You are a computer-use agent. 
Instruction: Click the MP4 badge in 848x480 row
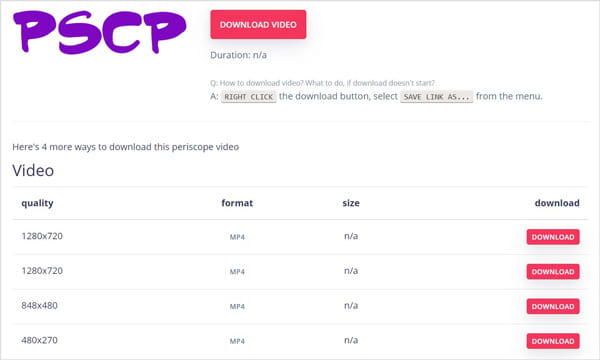[237, 306]
